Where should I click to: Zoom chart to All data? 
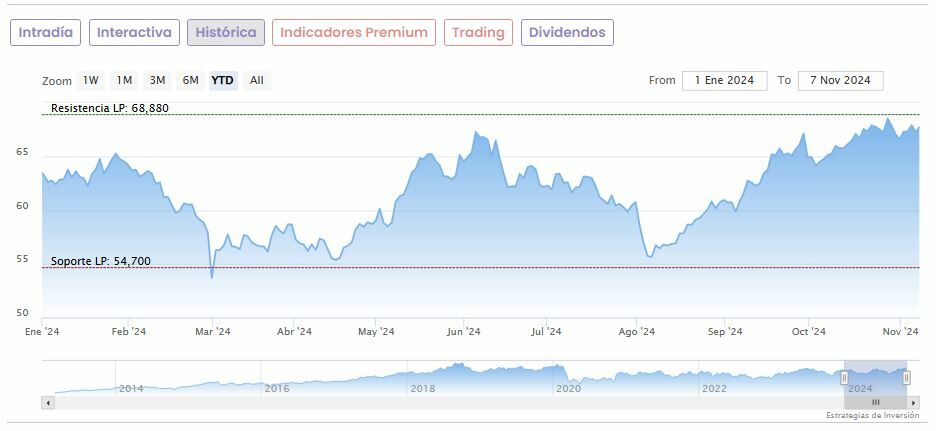[257, 80]
